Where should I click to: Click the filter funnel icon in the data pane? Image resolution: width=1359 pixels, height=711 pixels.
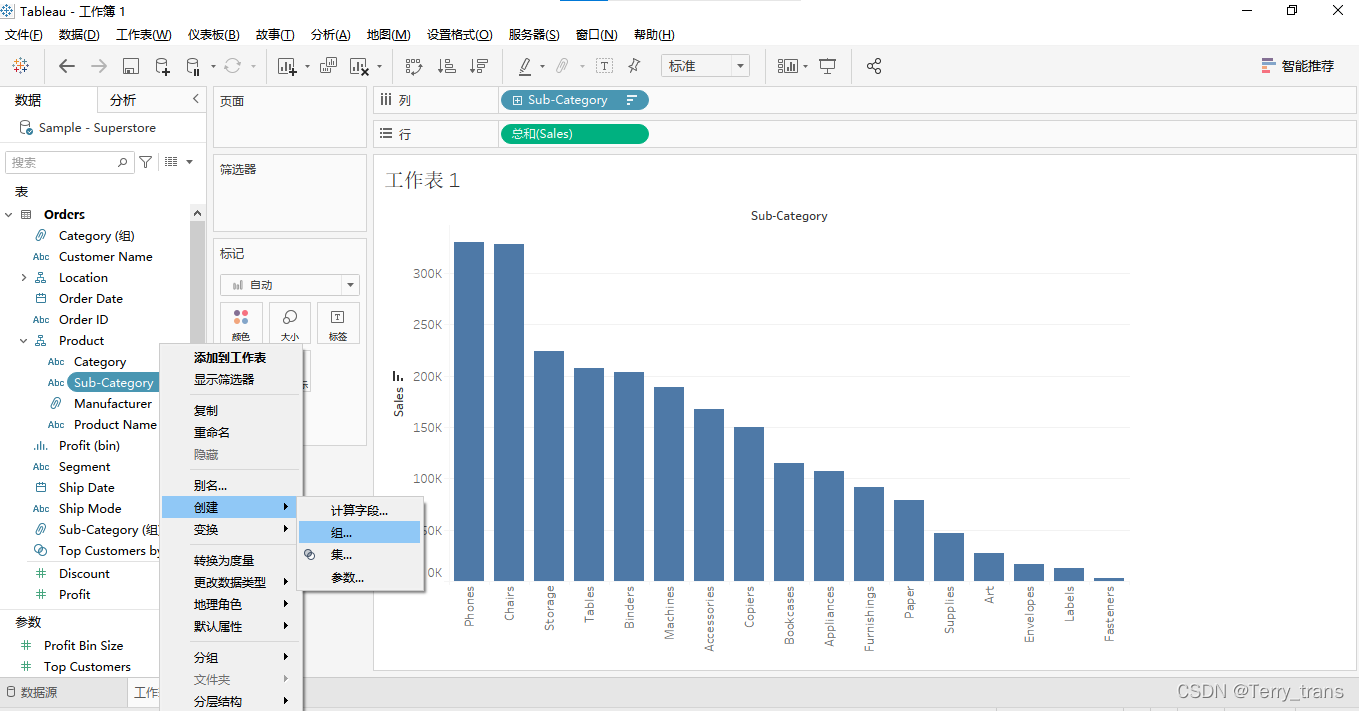(146, 161)
